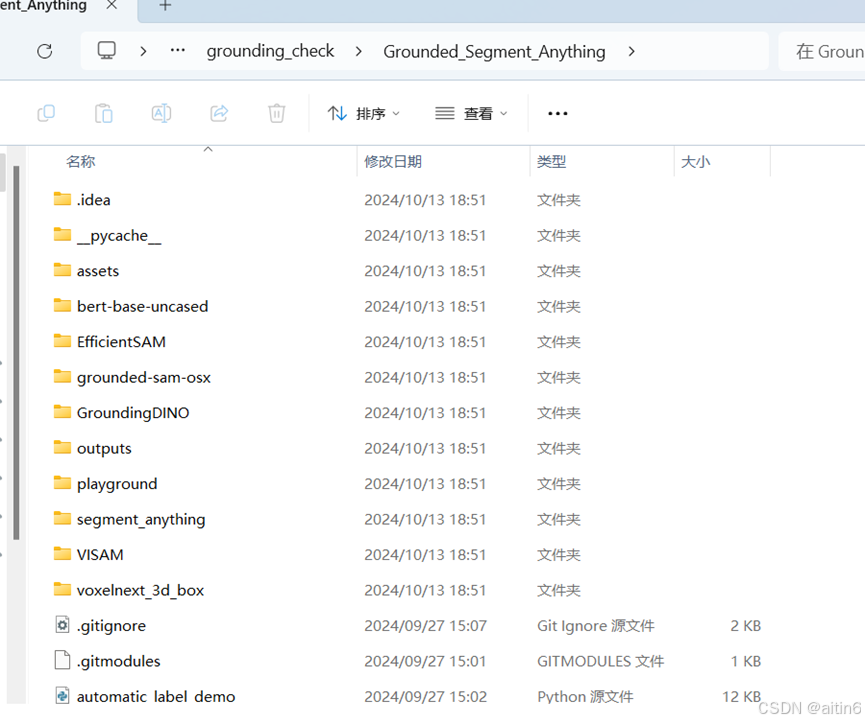Image resolution: width=865 pixels, height=723 pixels.
Task: Sort by the 修改日期 column header
Action: (393, 162)
